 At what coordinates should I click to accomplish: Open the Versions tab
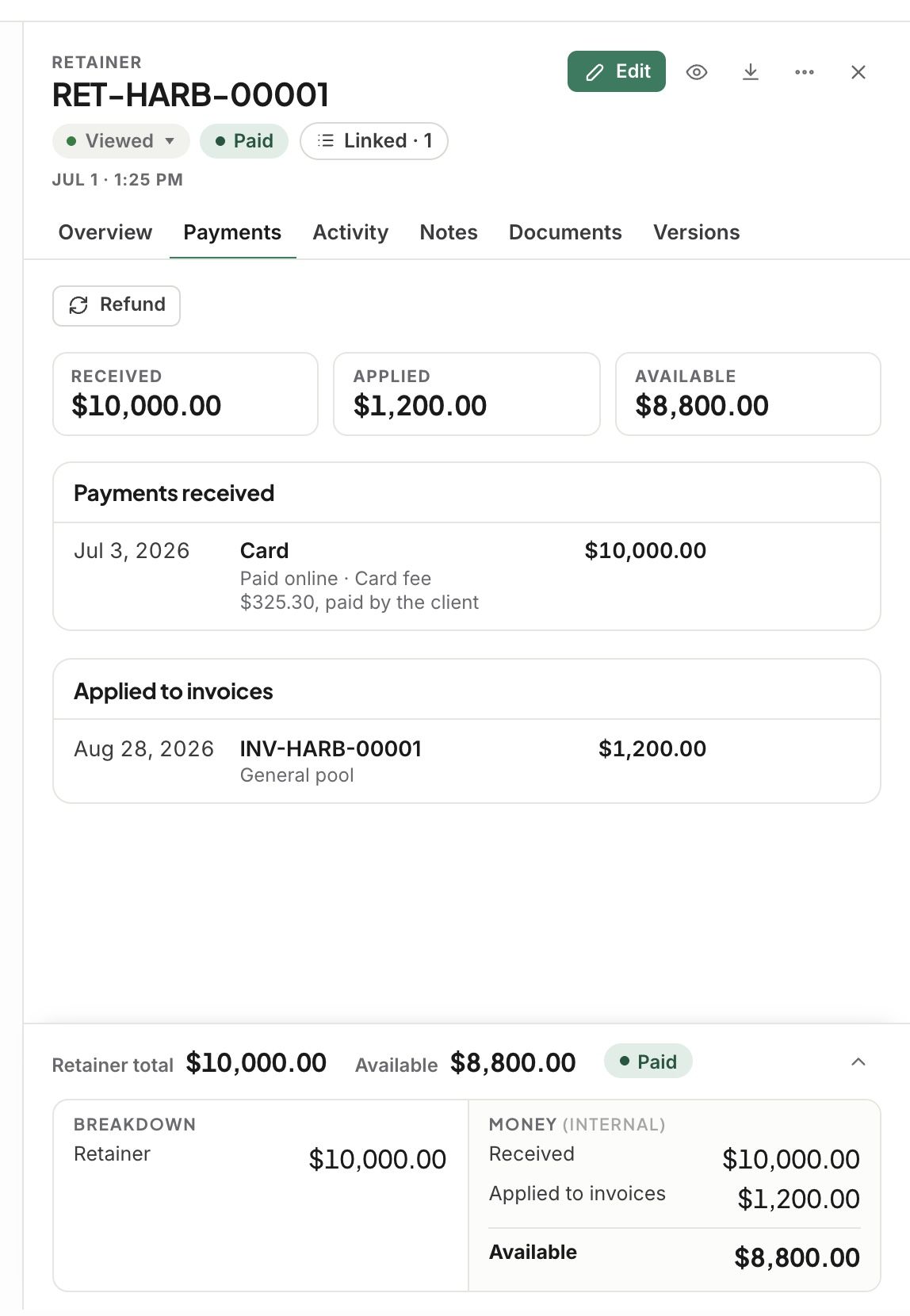[x=696, y=232]
